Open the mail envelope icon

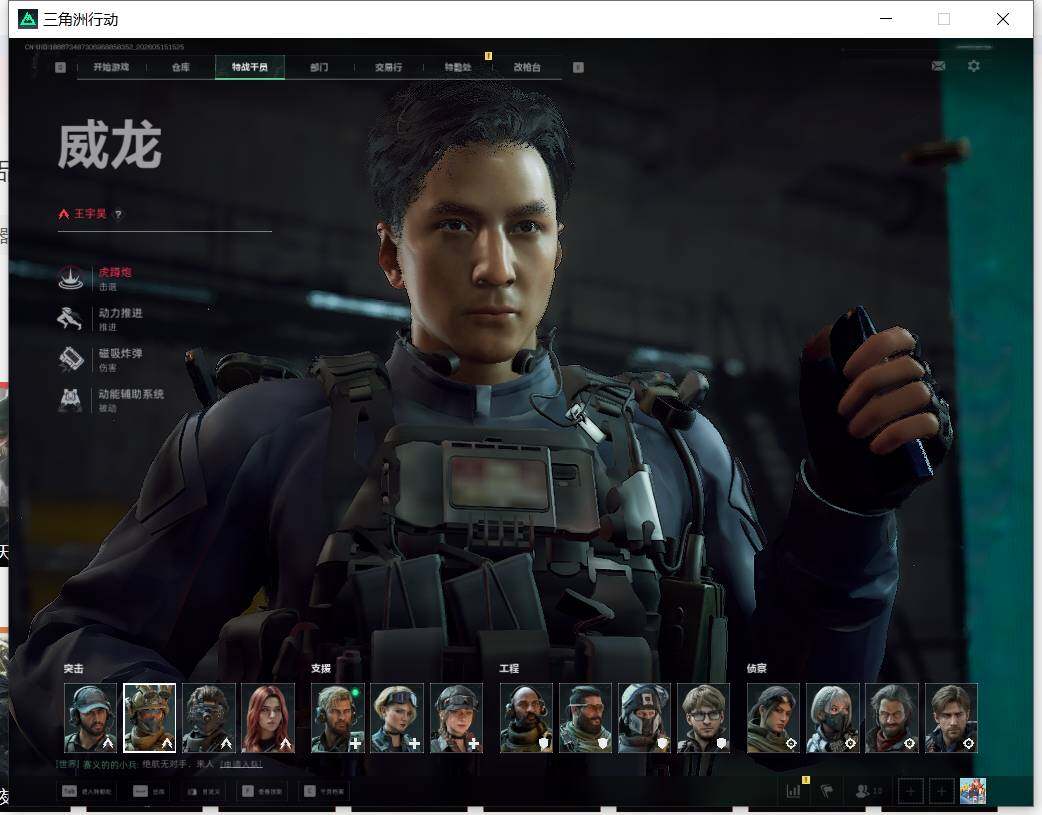pyautogui.click(x=938, y=66)
